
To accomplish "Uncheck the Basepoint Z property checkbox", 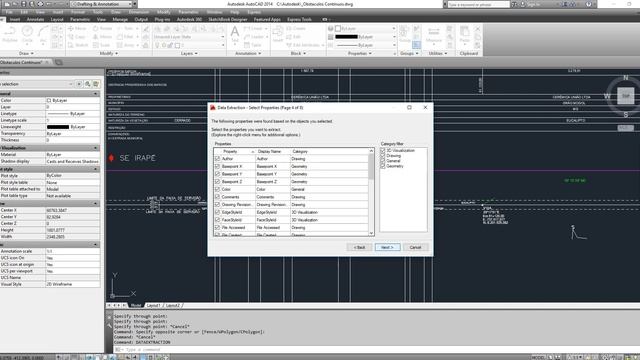I will 217,182.
